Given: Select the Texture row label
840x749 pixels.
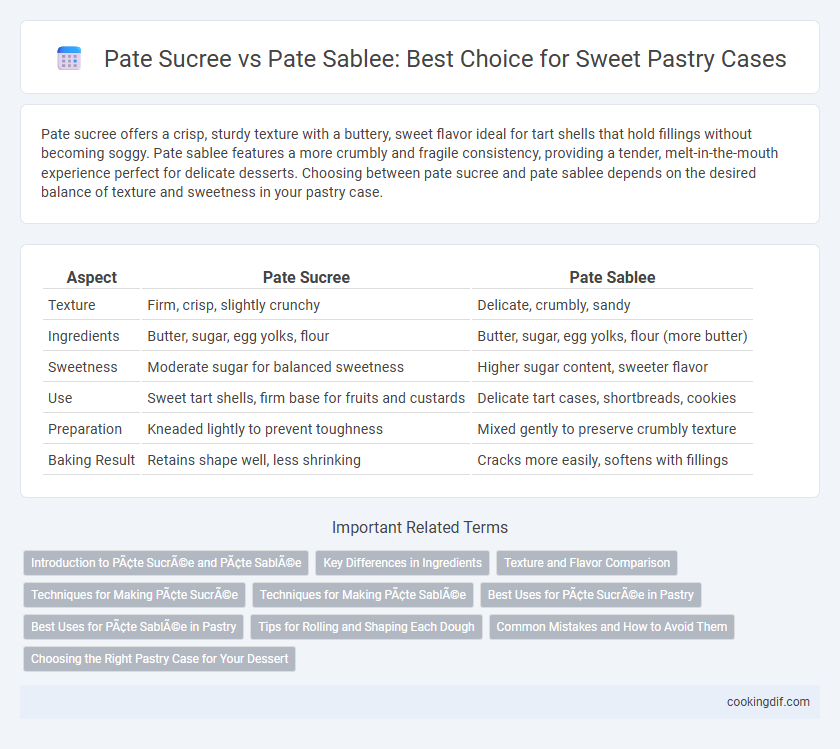Looking at the screenshot, I should [x=72, y=305].
